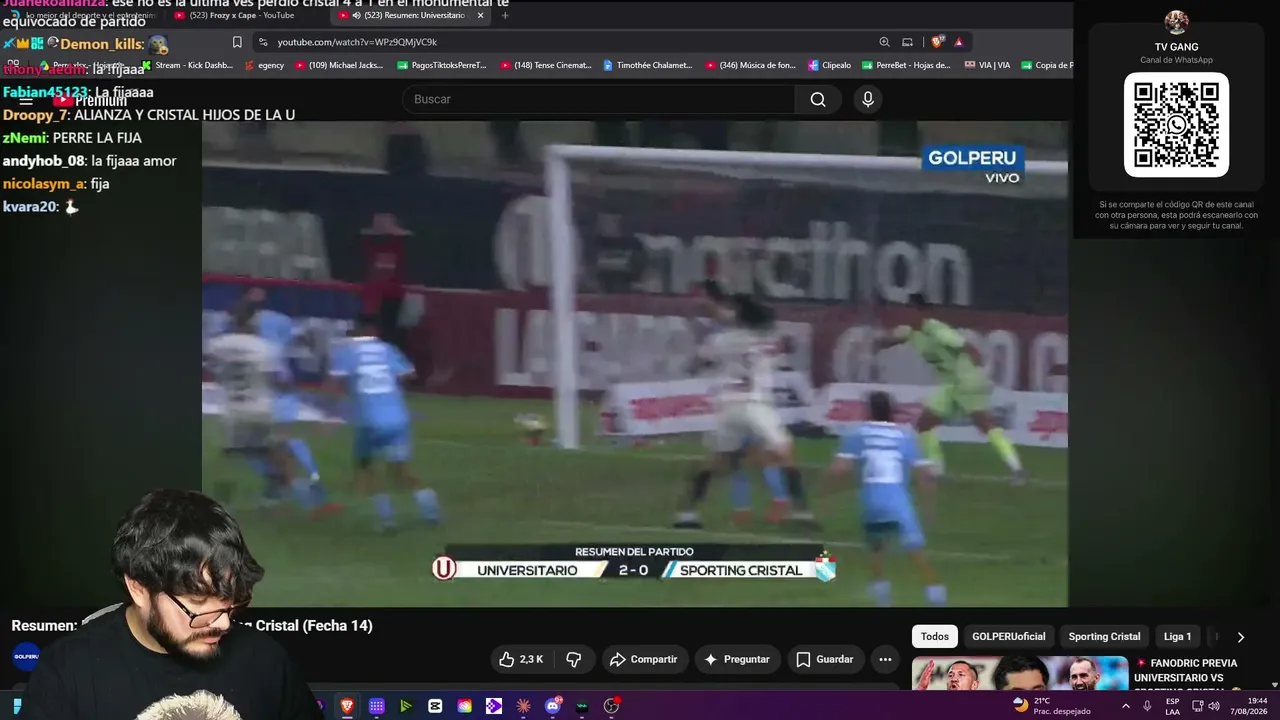
Task: Bookmark this page using the bookmark icon
Action: tap(237, 42)
